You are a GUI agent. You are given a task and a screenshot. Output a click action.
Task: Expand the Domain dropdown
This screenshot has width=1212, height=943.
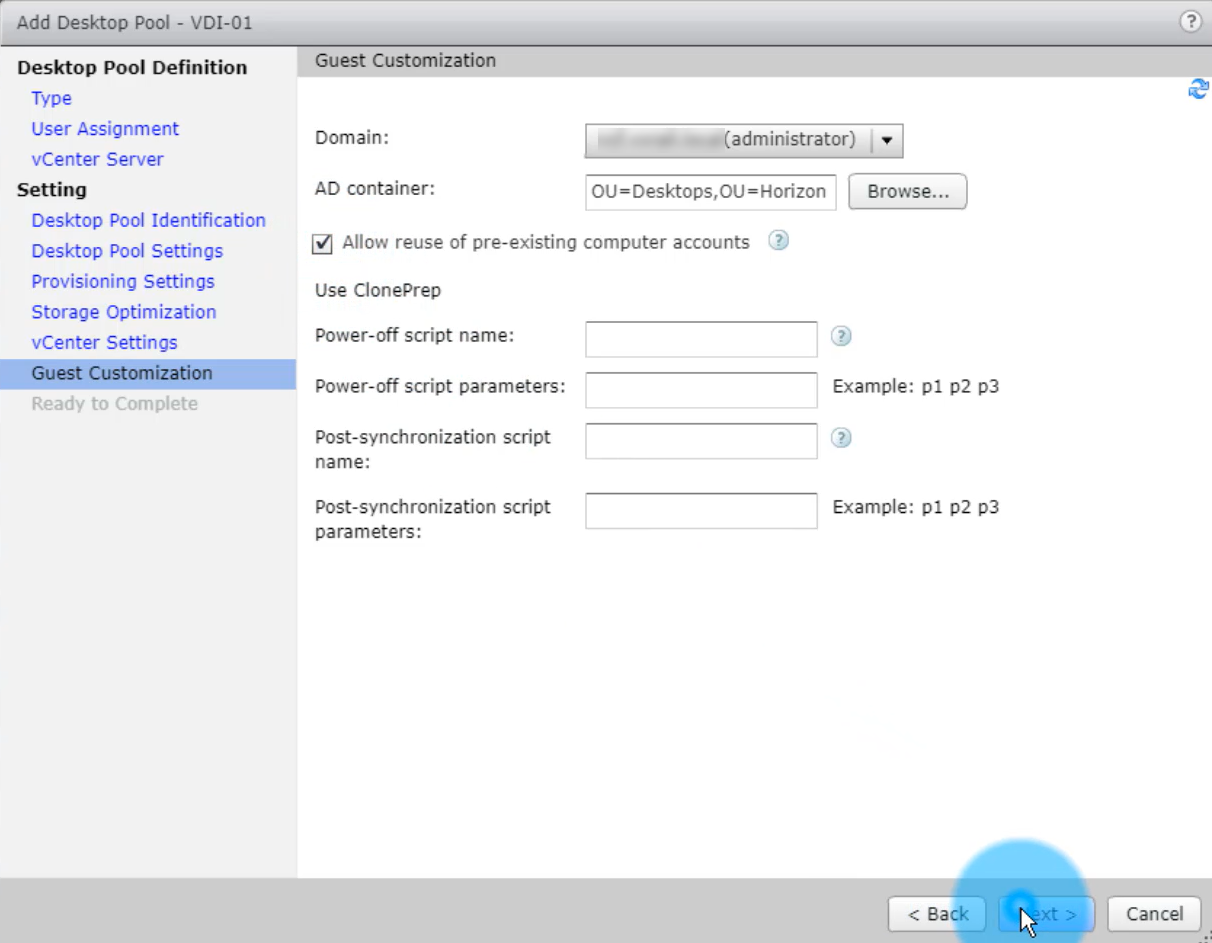[886, 141]
